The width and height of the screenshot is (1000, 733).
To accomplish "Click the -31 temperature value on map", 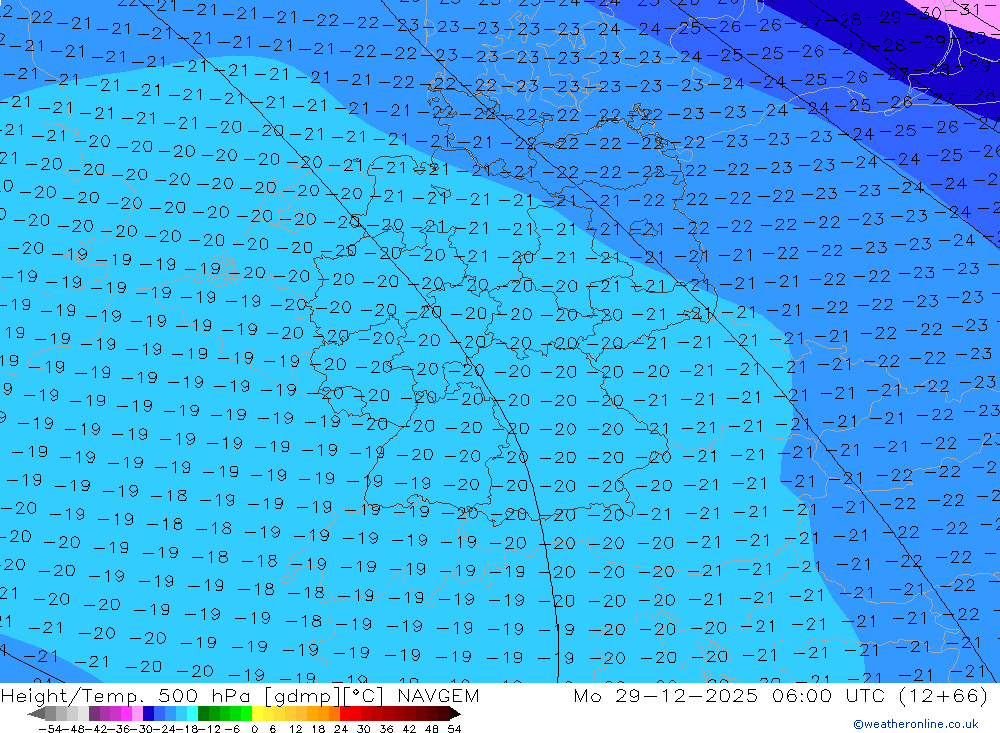I will coord(967,10).
